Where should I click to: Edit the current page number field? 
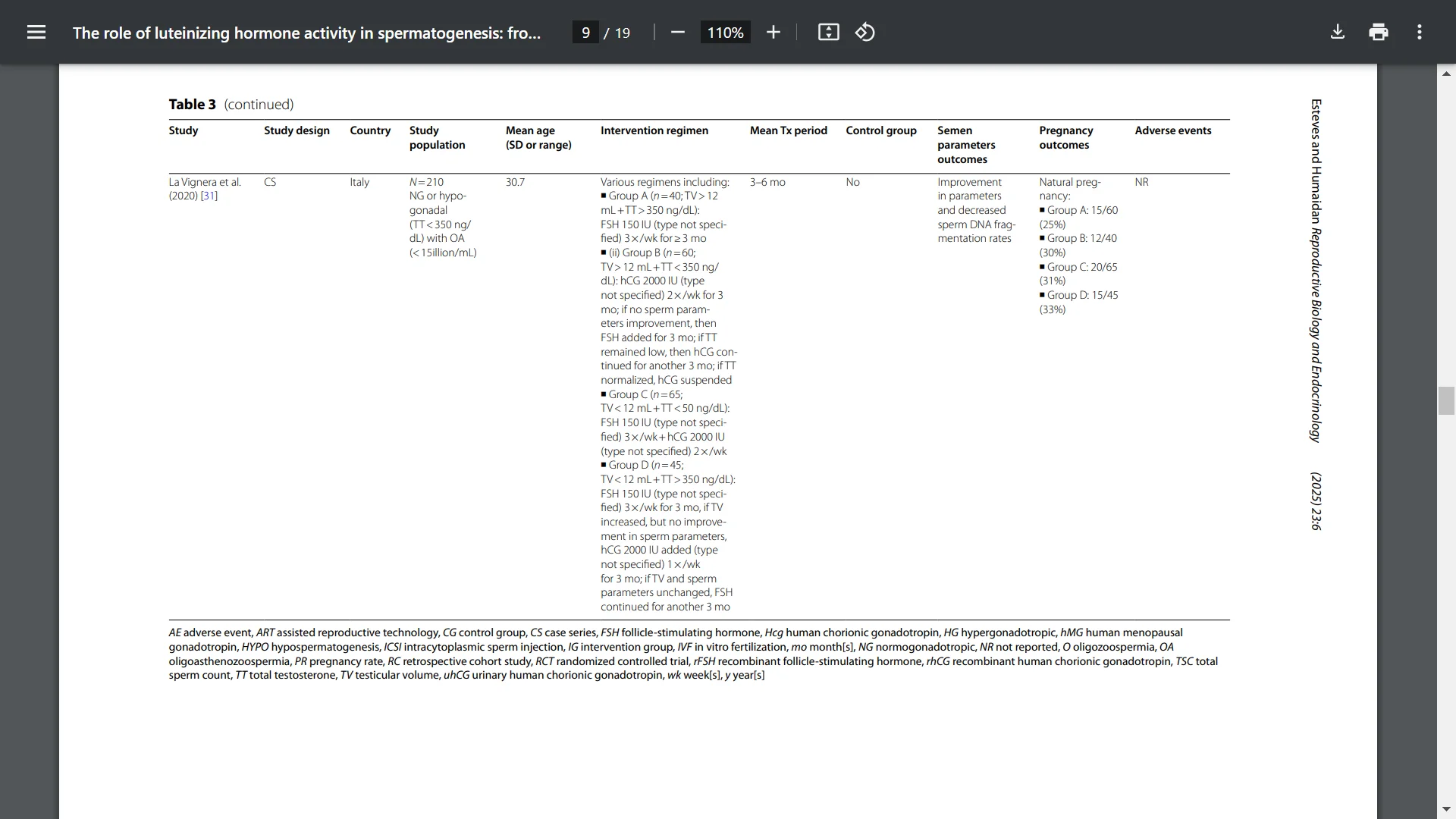pyautogui.click(x=585, y=33)
